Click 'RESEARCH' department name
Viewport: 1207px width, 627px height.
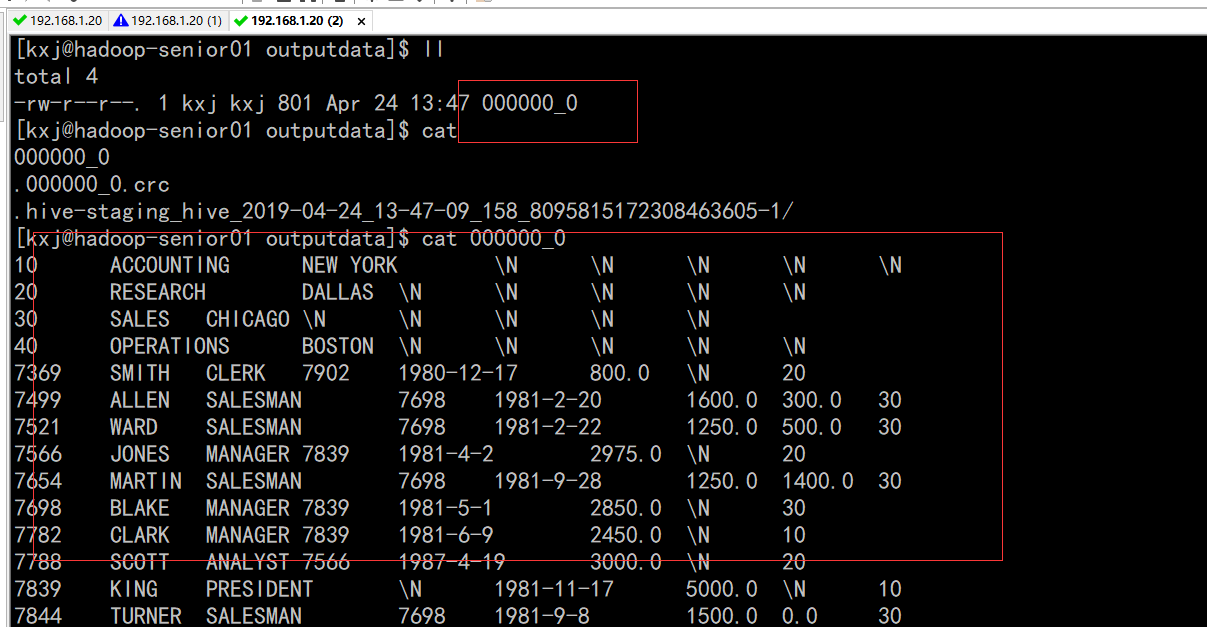click(x=158, y=292)
